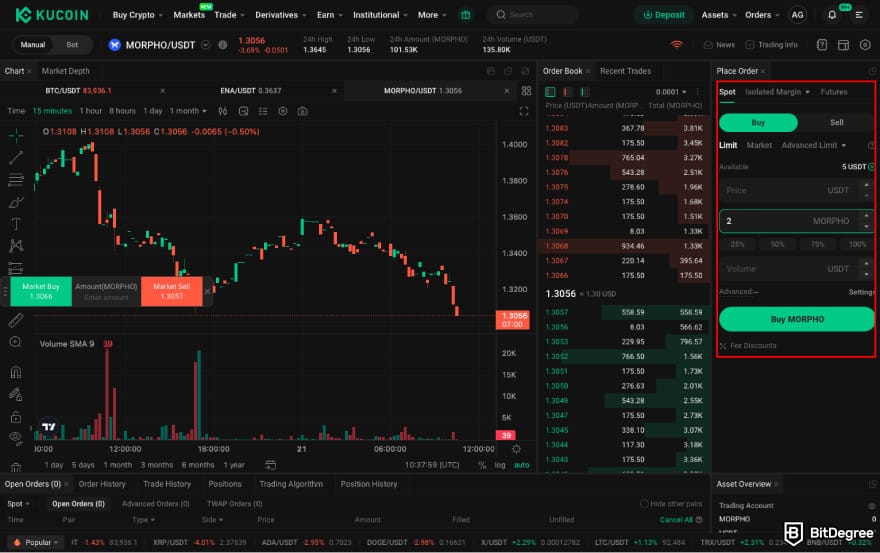The width and height of the screenshot is (880, 553).
Task: Select the zoom in tool
Action: point(16,342)
